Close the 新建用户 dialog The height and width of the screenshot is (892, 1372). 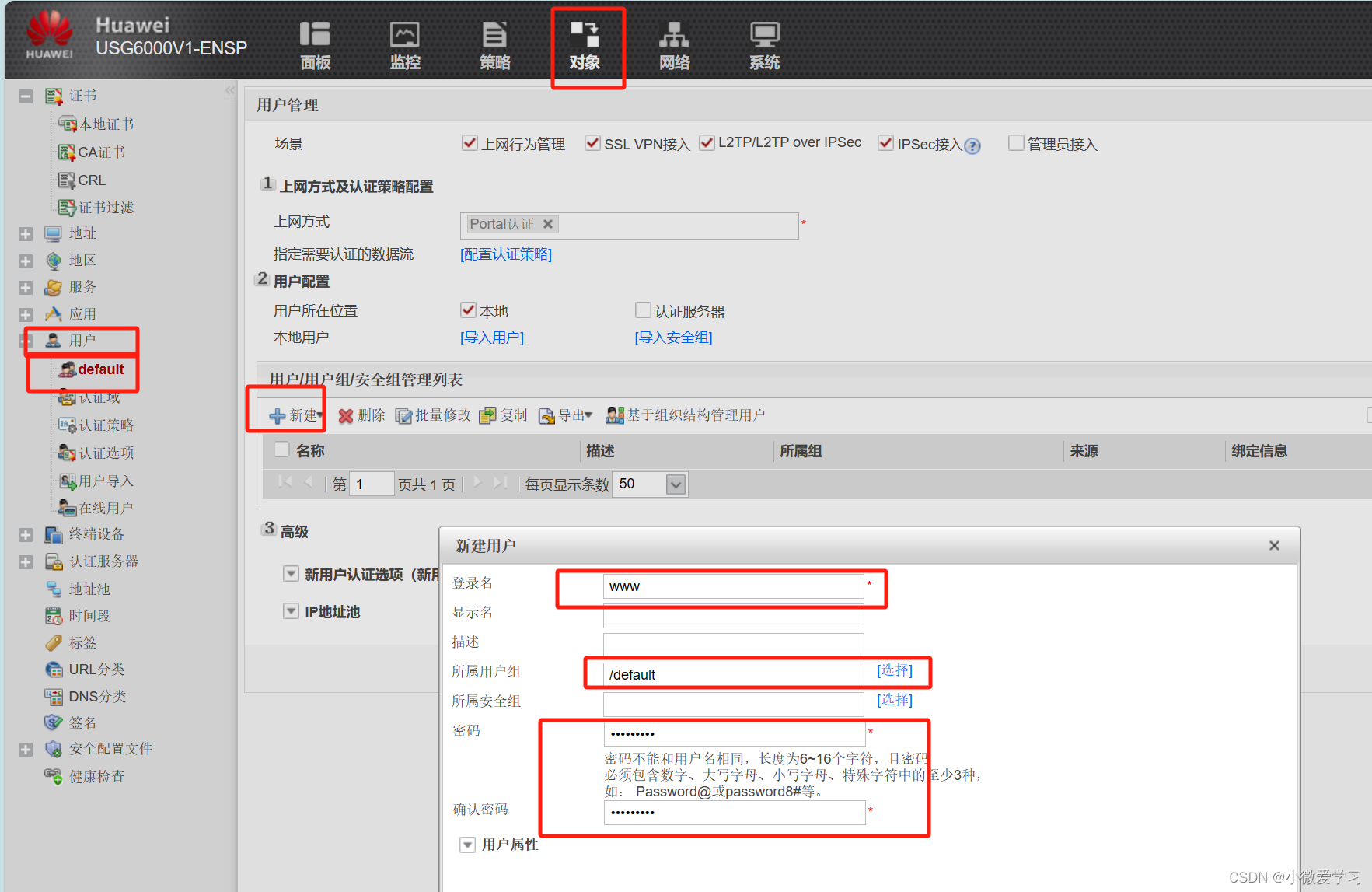point(1274,546)
